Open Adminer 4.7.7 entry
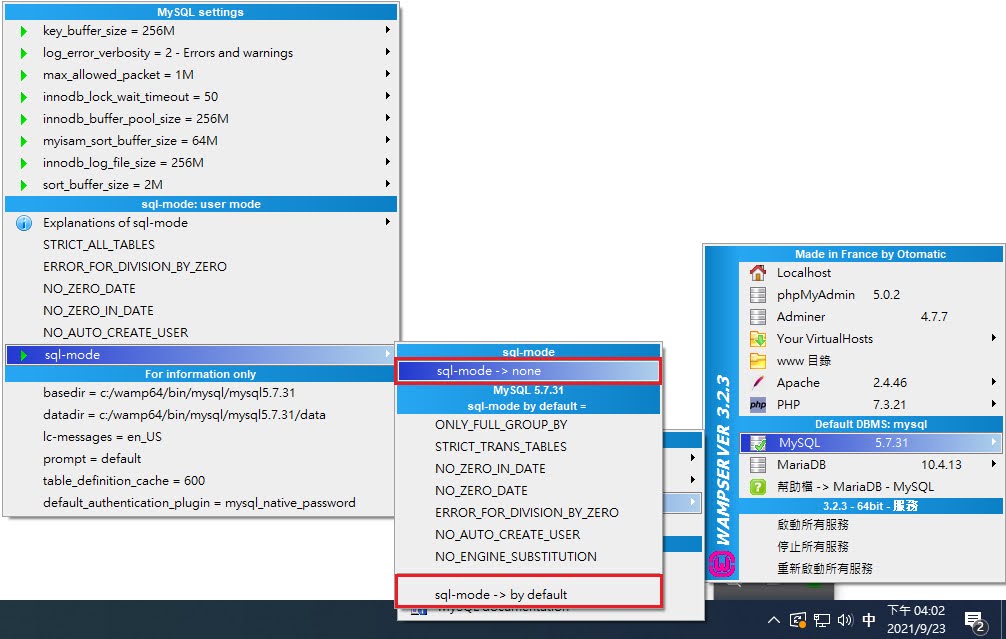Image resolution: width=1006 pixels, height=639 pixels. click(871, 317)
